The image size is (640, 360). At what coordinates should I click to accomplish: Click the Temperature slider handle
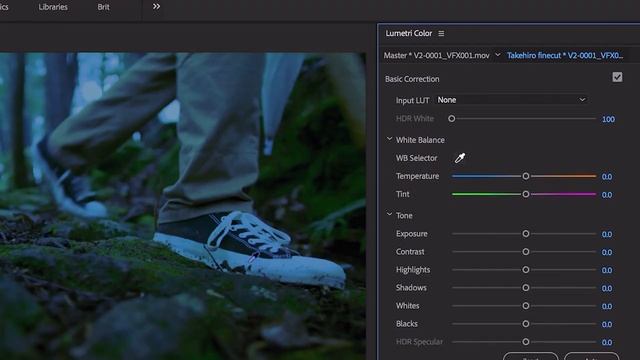coord(526,176)
